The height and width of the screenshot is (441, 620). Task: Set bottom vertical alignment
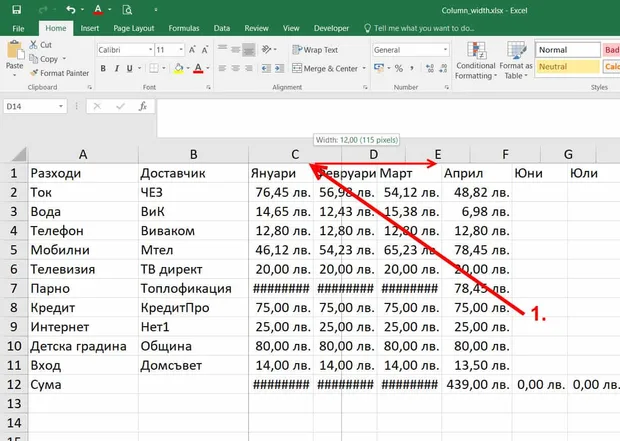point(249,49)
